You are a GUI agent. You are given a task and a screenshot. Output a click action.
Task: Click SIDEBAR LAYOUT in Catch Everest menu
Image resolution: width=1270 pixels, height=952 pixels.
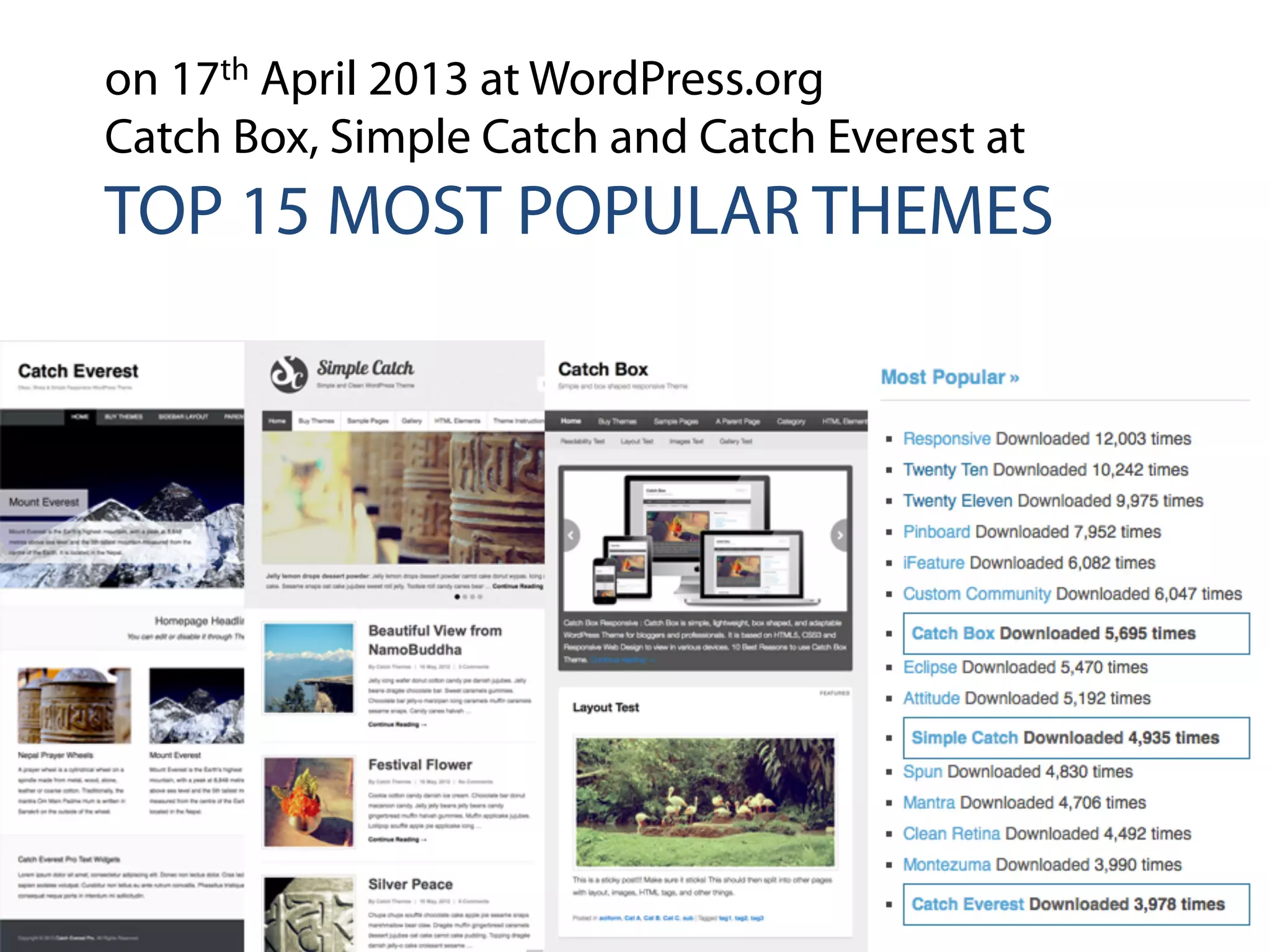[x=184, y=416]
